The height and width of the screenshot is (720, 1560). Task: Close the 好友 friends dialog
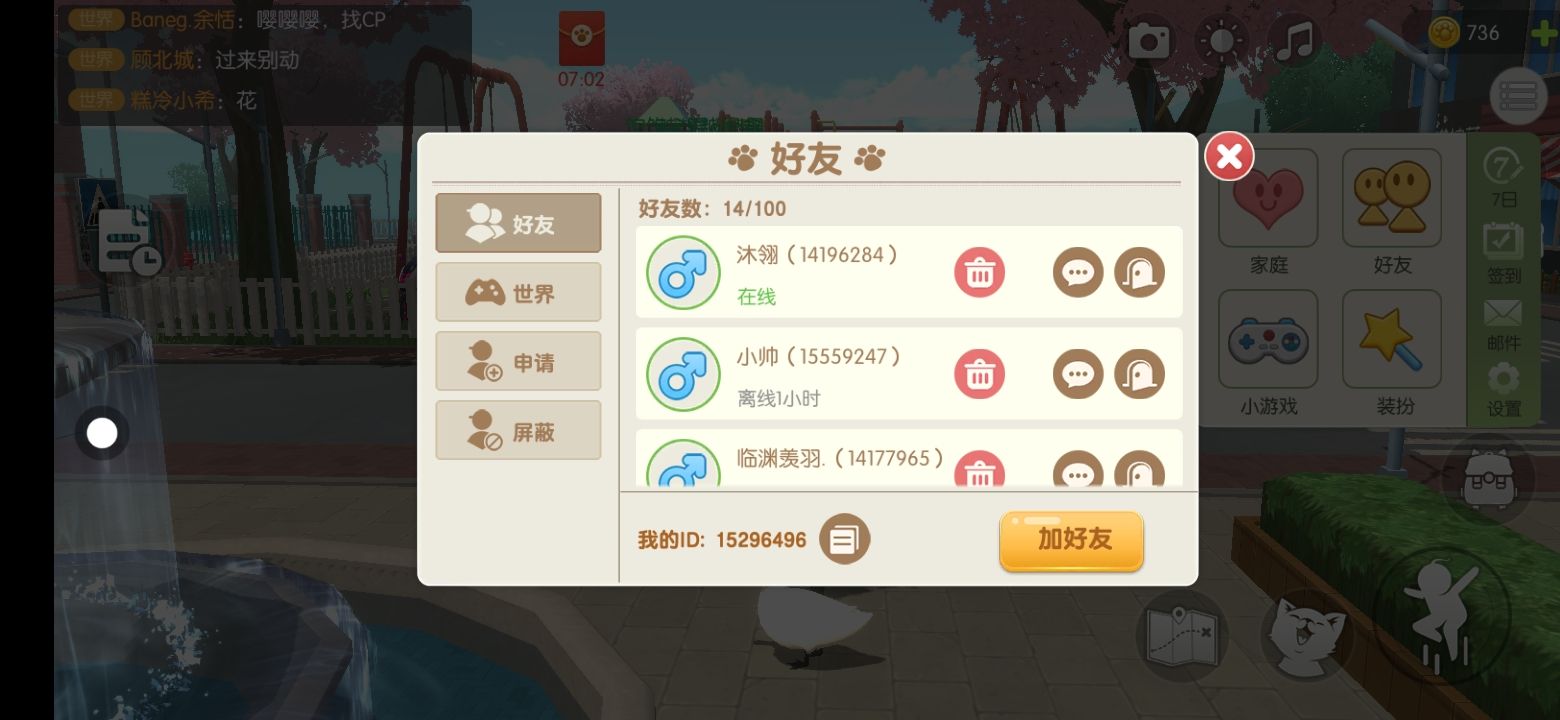1229,156
